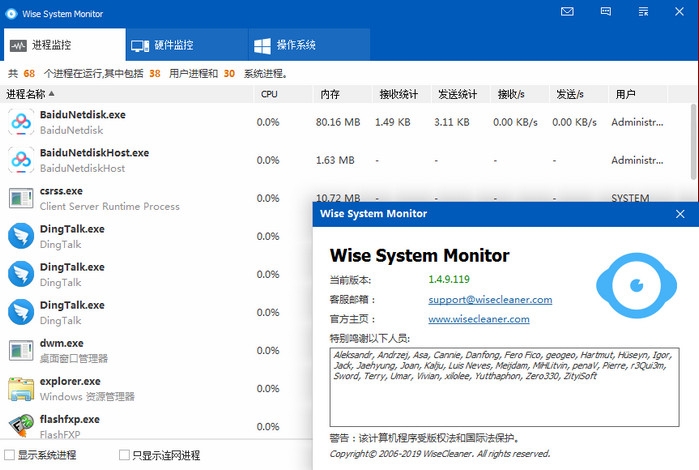Switch to 硬件监控 tab

187,45
